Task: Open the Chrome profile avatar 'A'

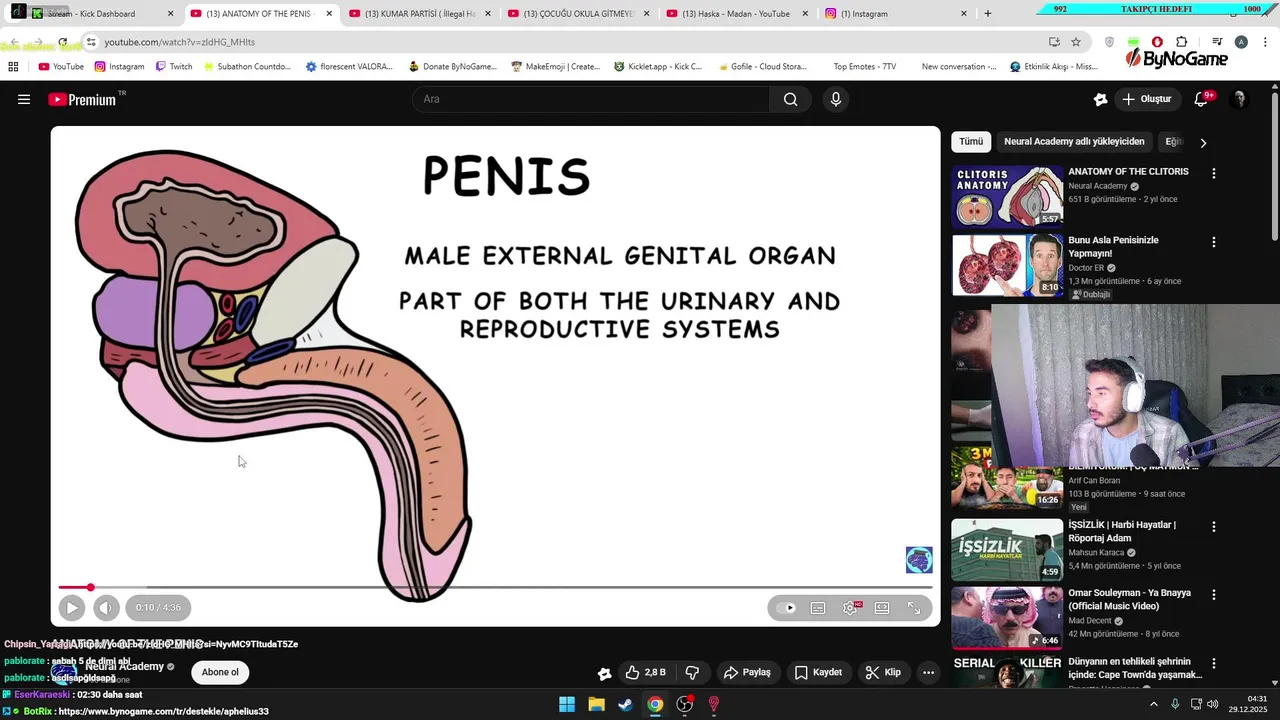Action: (x=1241, y=42)
